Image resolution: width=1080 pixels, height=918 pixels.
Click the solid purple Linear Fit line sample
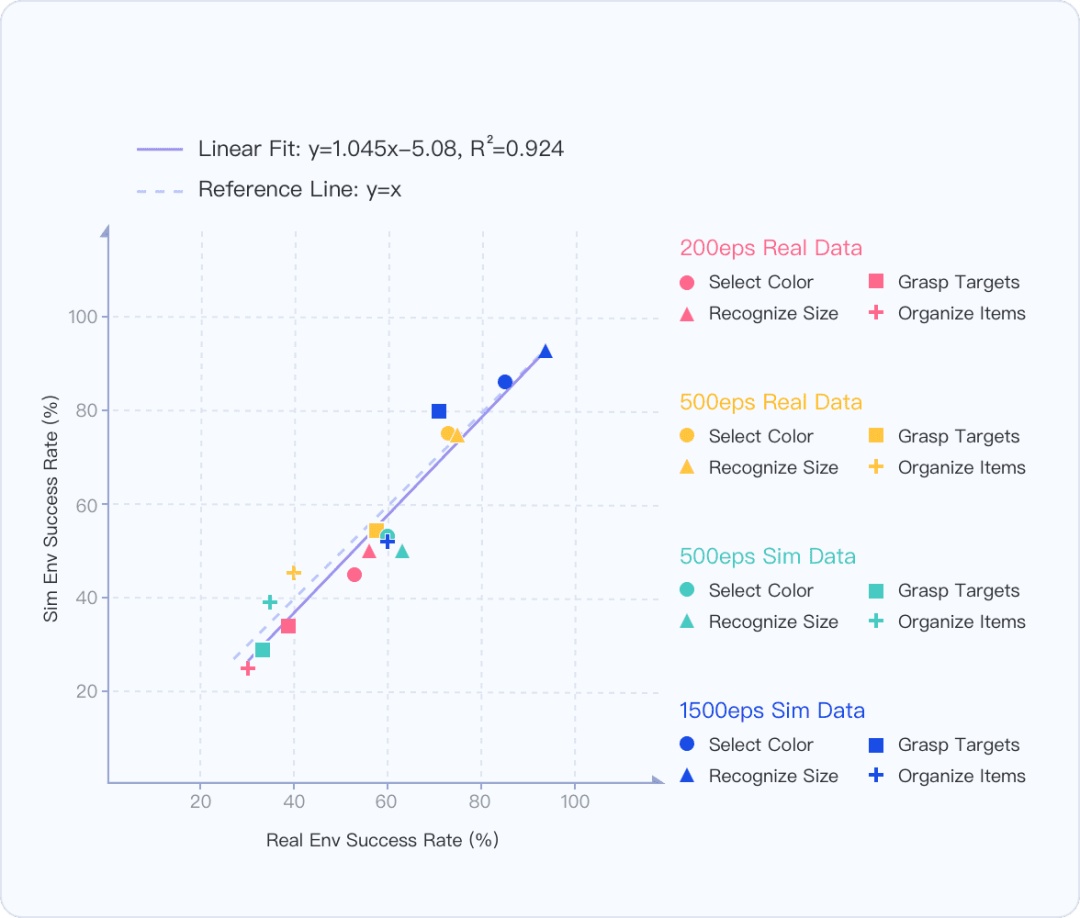click(160, 149)
